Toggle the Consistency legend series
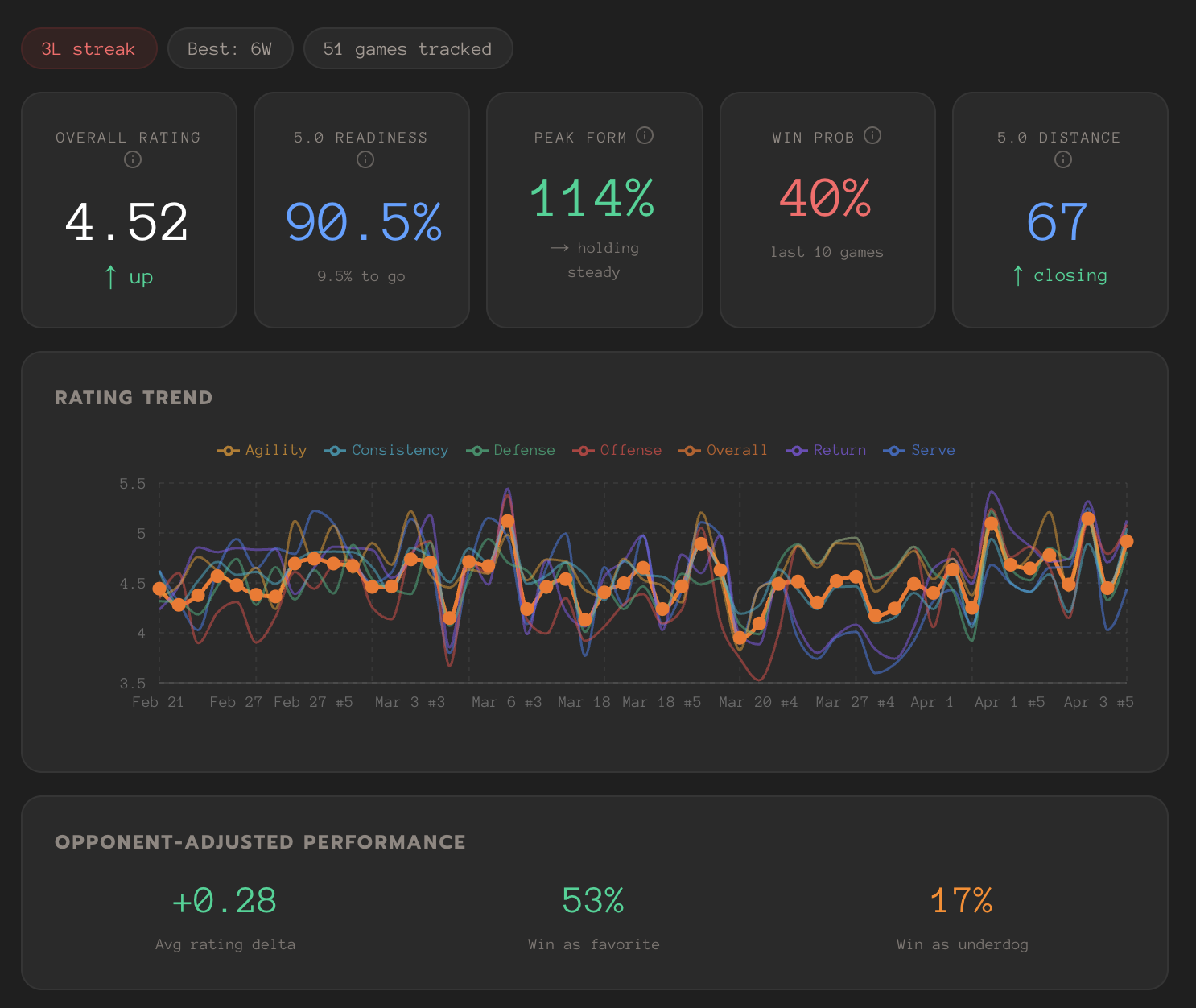The image size is (1196, 1008). (x=386, y=450)
